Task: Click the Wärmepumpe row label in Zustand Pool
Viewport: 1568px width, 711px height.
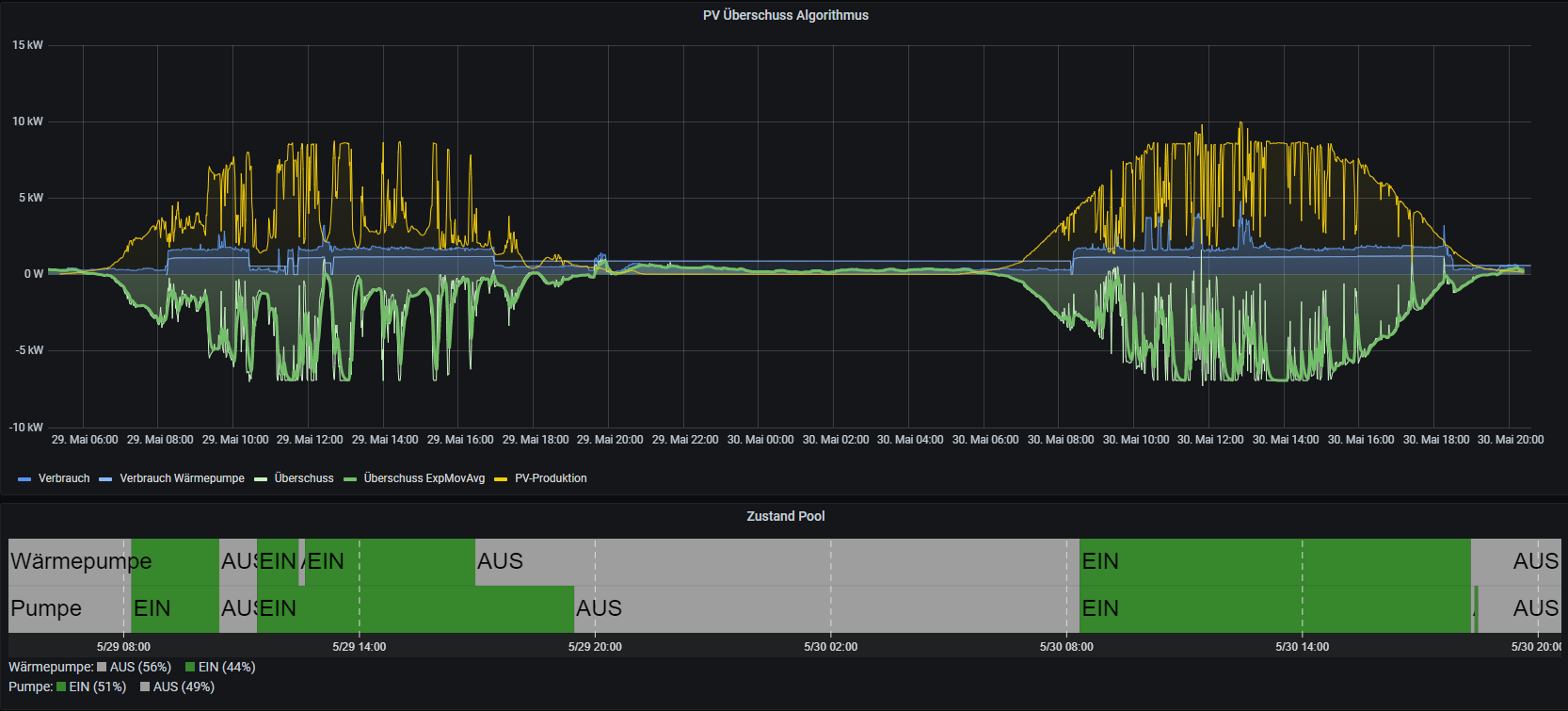Action: pos(81,561)
